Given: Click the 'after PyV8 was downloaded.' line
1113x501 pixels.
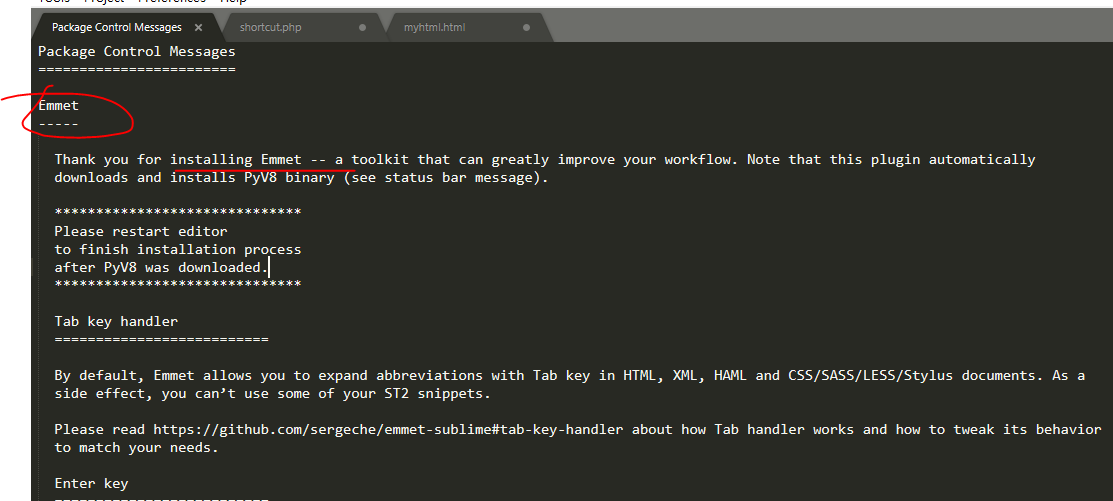Looking at the screenshot, I should [x=161, y=268].
